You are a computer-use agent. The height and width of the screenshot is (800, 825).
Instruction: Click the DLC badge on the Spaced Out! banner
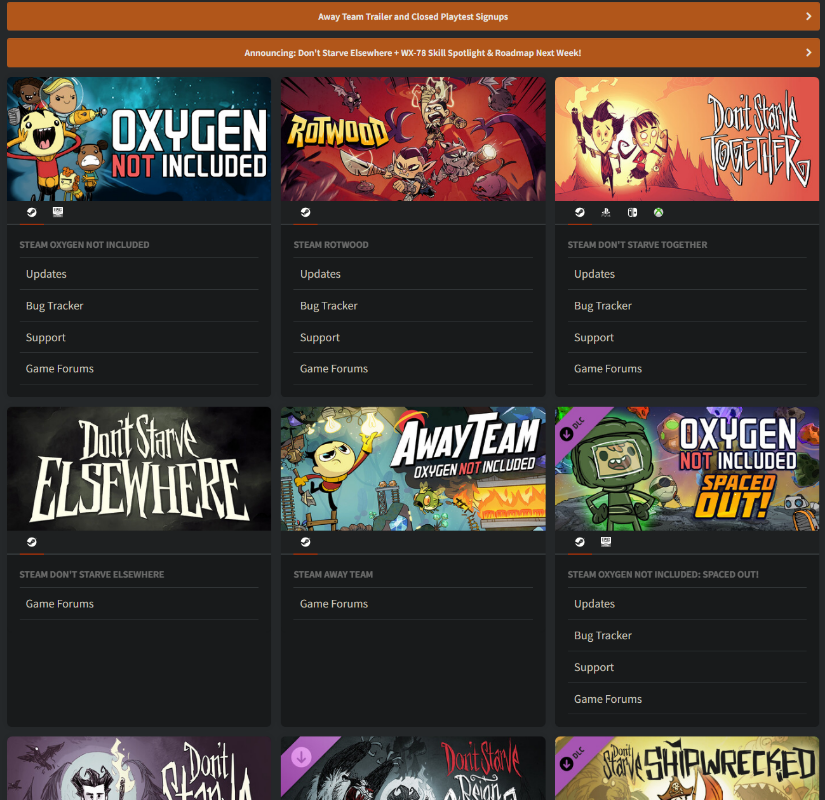572,428
